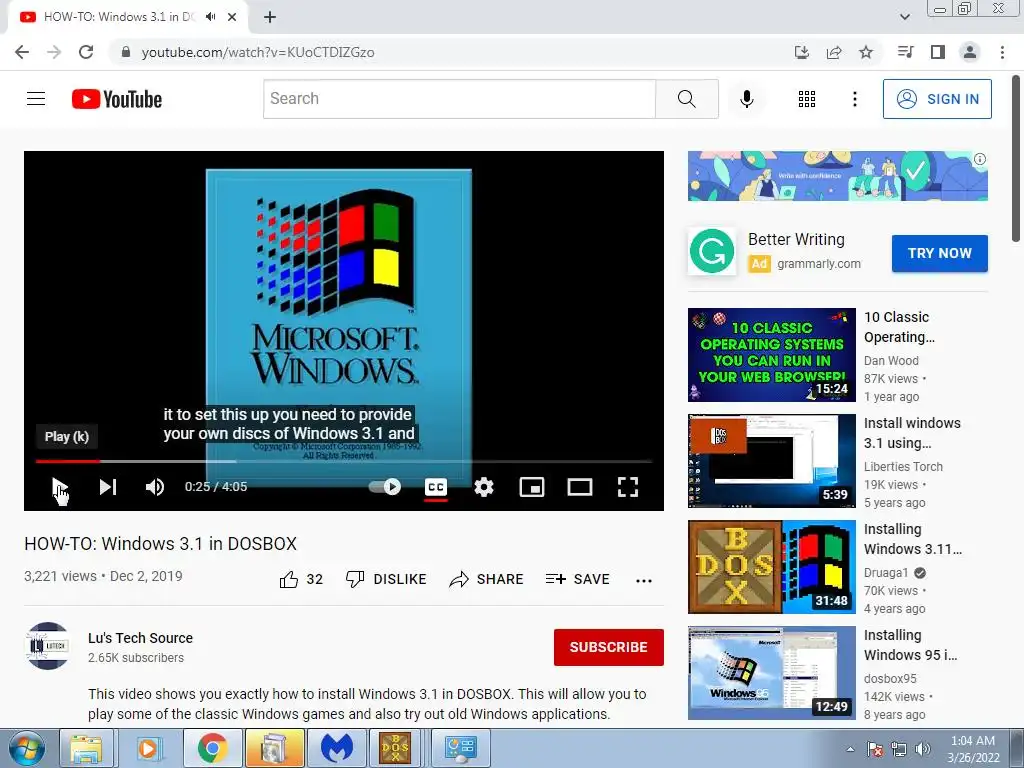
Task: Open Lu's Tech Source channel avatar
Action: pyautogui.click(x=47, y=646)
